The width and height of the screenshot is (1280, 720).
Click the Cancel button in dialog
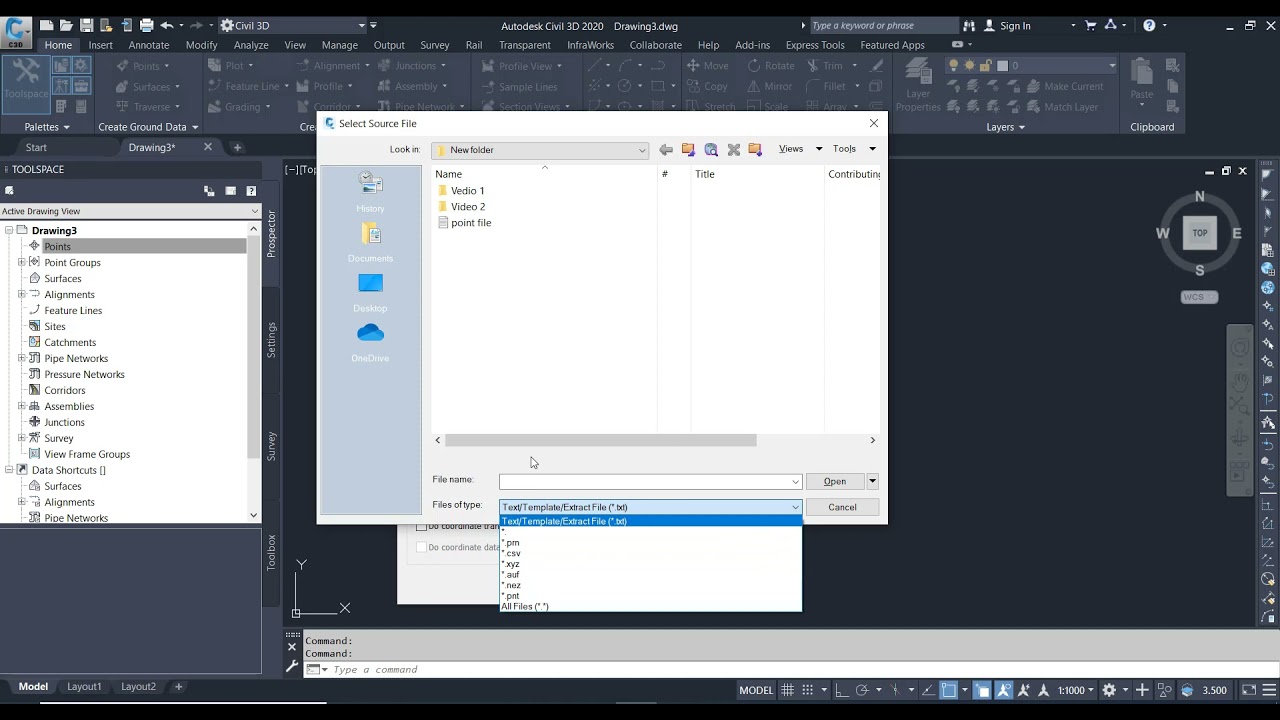[x=842, y=507]
